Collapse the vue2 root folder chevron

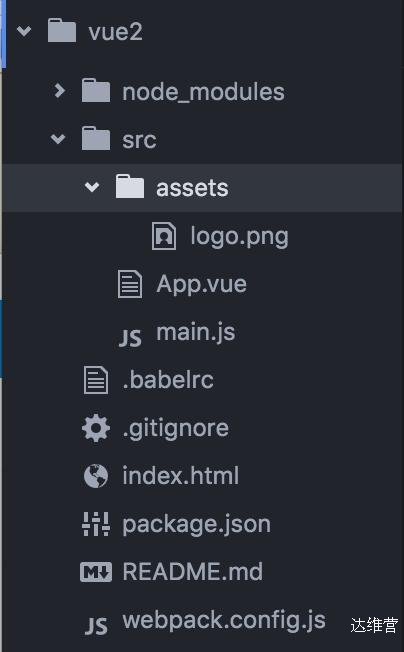point(24,31)
